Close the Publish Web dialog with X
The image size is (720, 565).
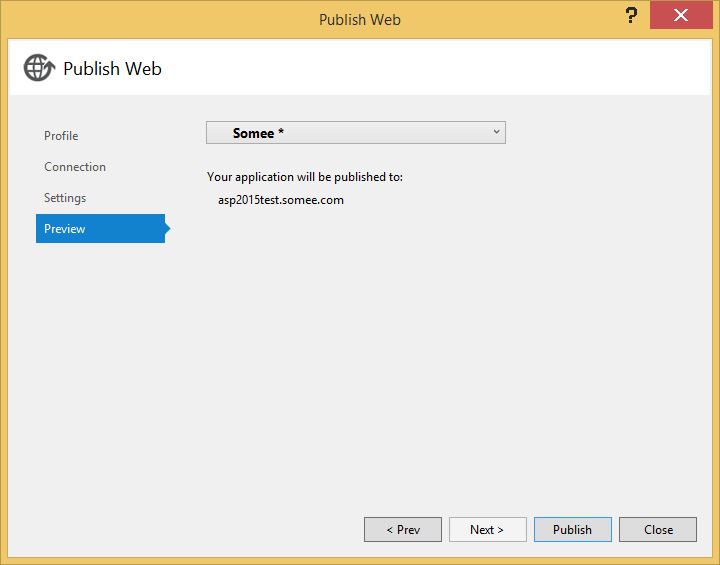pyautogui.click(x=681, y=16)
